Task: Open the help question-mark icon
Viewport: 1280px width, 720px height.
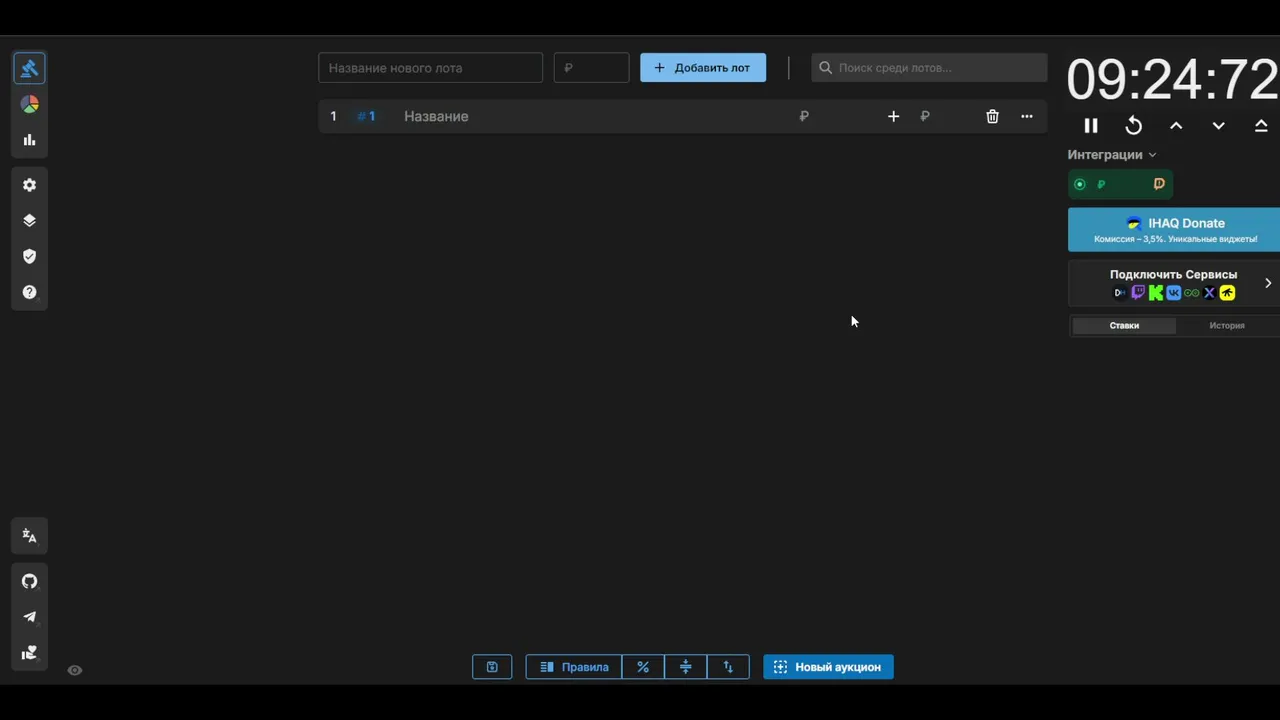Action: click(x=29, y=292)
